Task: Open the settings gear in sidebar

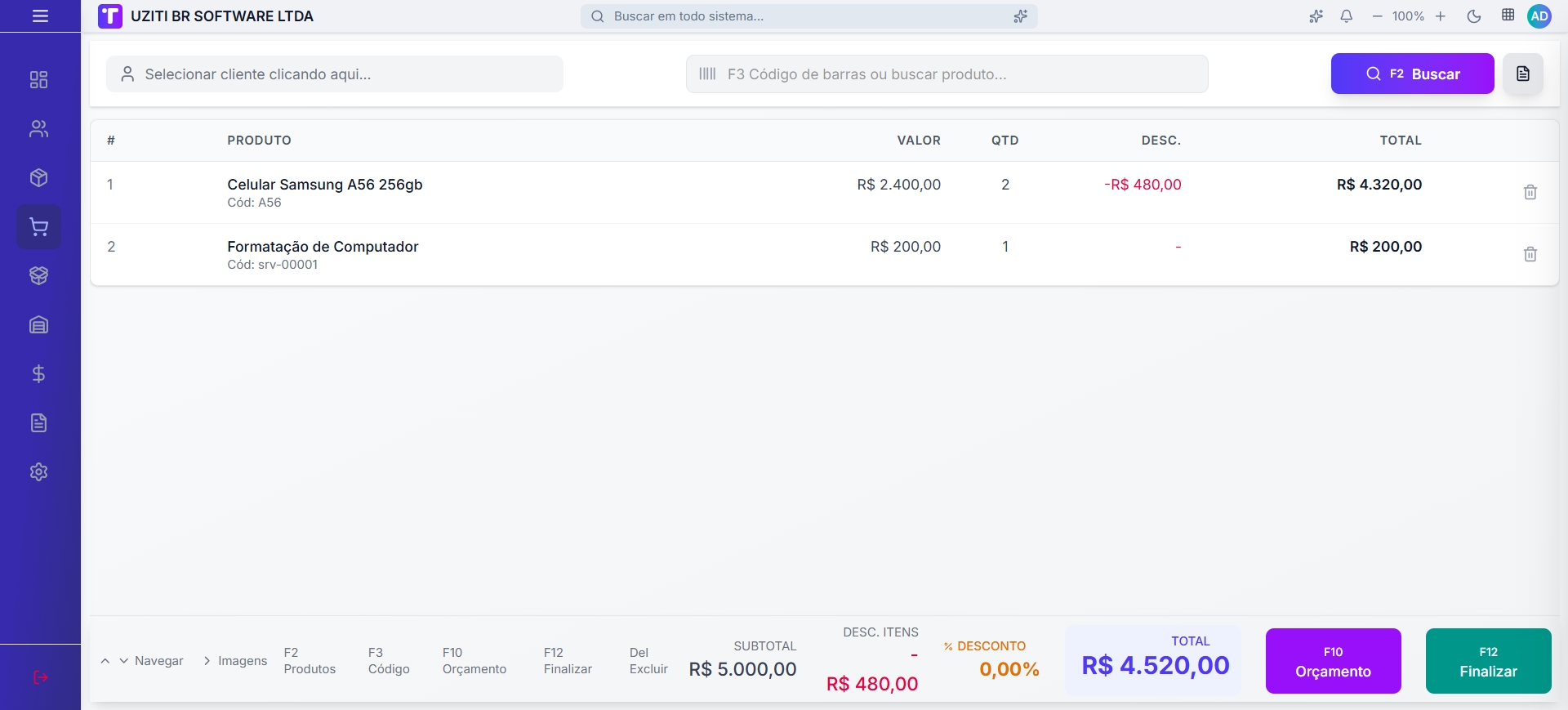Action: click(38, 471)
